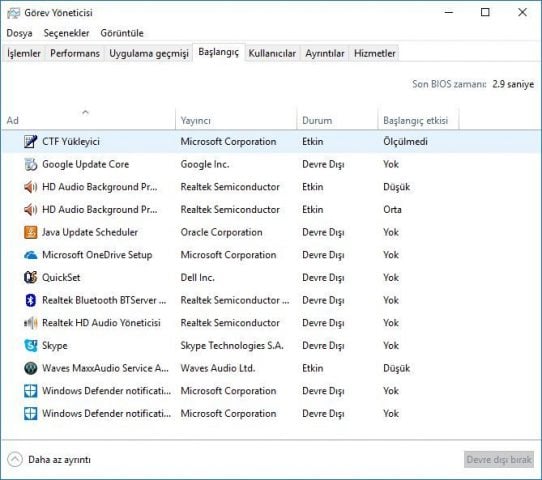Click the Son BIOS zamanı value
Viewport: 542px width, 480px height.
coord(513,84)
